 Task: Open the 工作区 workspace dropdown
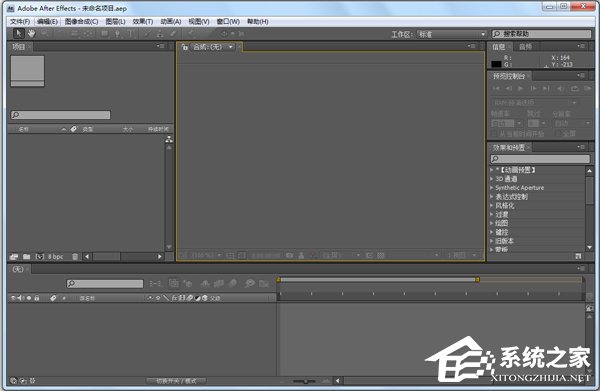coord(451,34)
